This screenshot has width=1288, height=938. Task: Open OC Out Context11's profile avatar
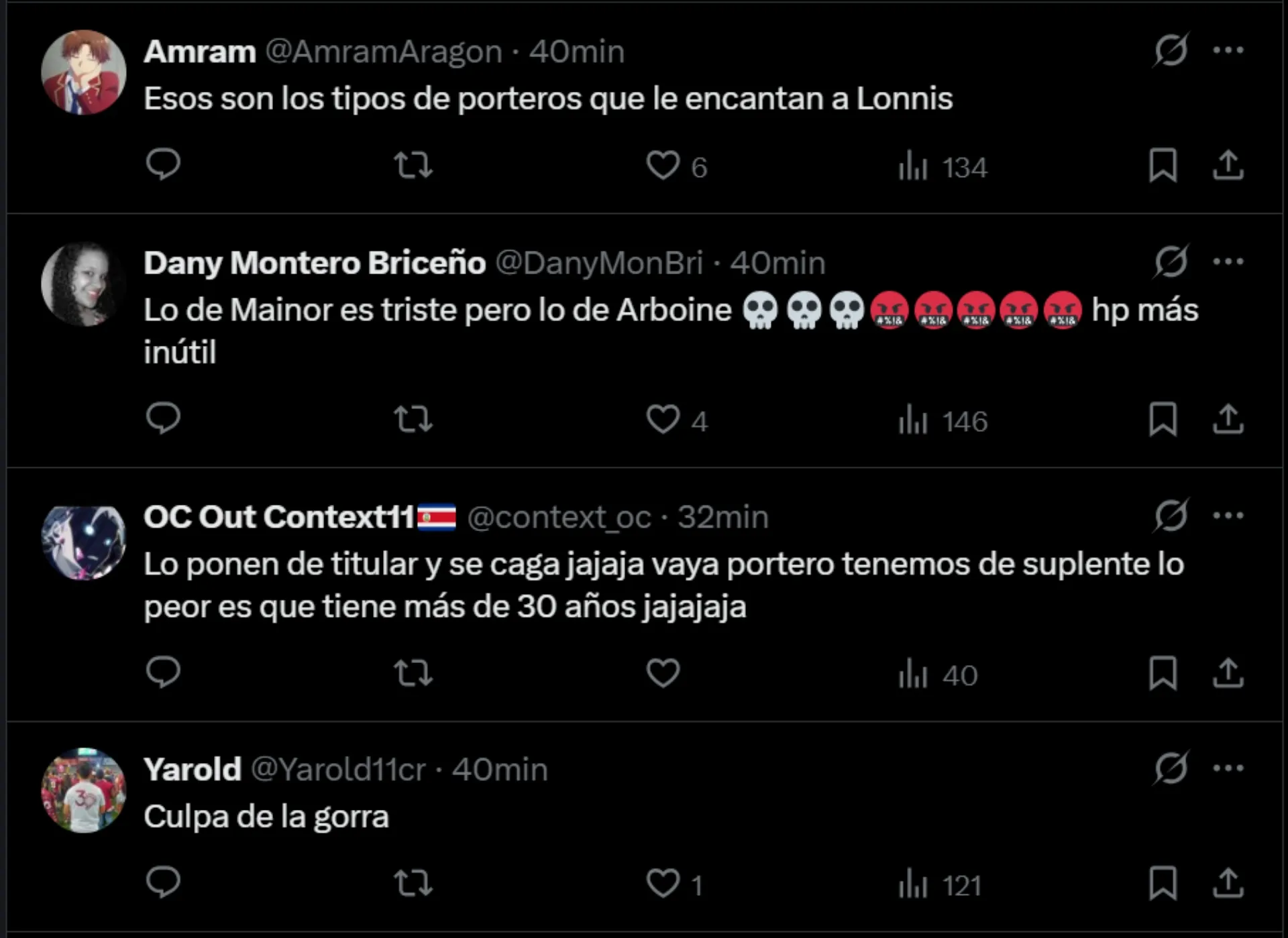click(x=84, y=542)
